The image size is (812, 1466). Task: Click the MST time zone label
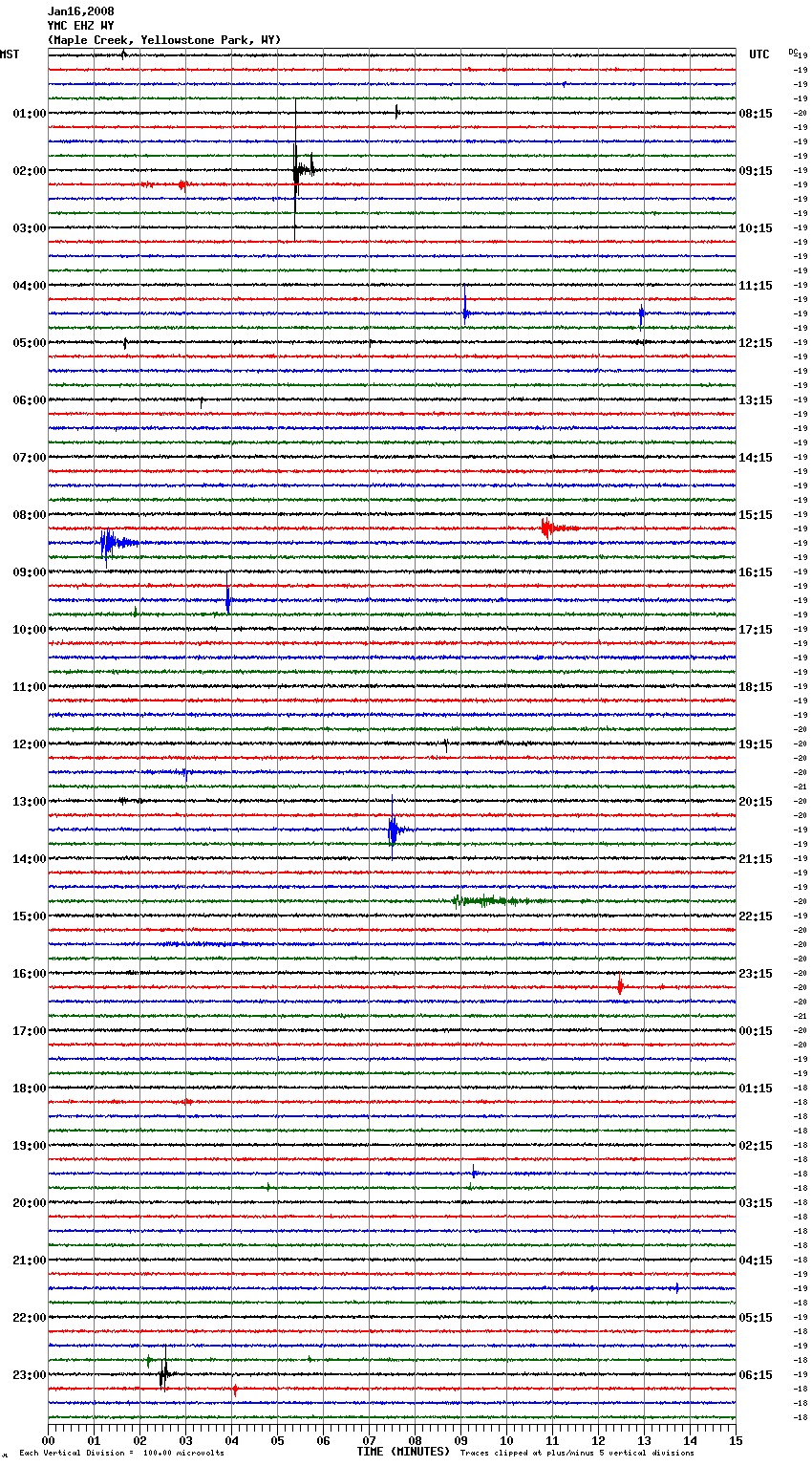click(10, 54)
